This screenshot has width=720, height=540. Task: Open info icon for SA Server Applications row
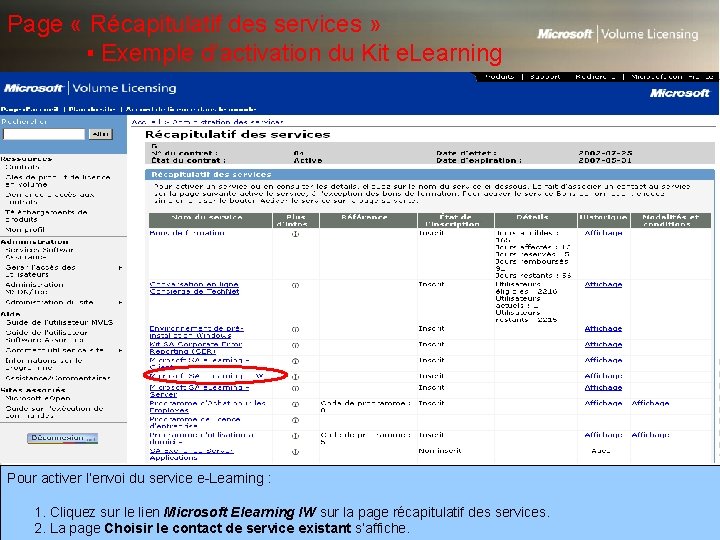tap(295, 452)
